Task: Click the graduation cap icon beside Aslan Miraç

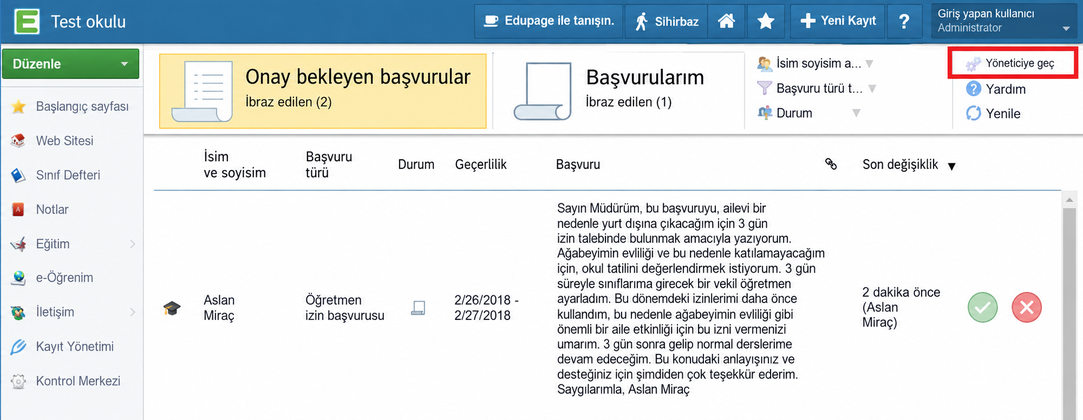Action: (x=171, y=308)
